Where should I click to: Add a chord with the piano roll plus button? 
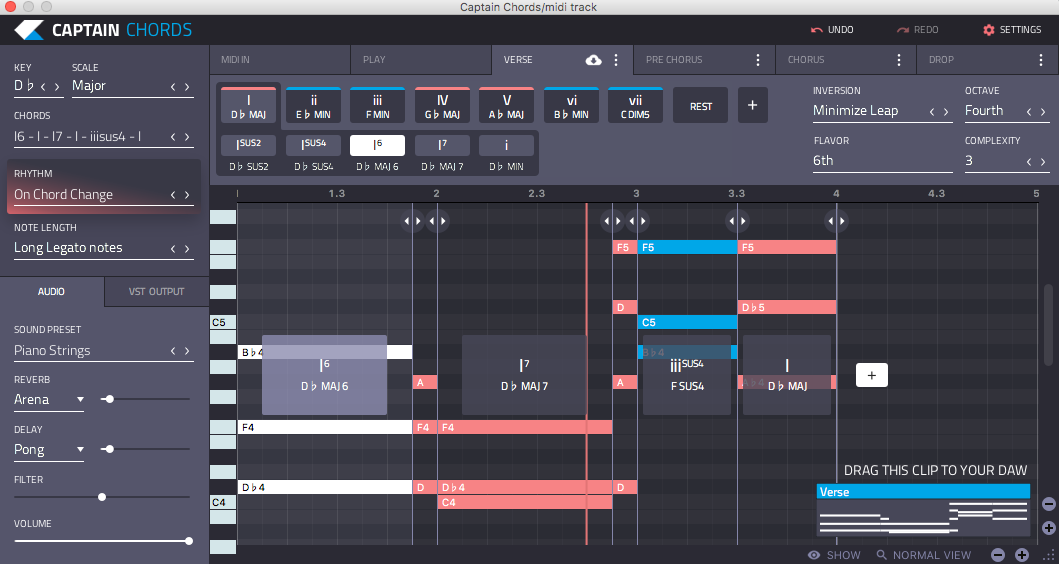tap(871, 375)
